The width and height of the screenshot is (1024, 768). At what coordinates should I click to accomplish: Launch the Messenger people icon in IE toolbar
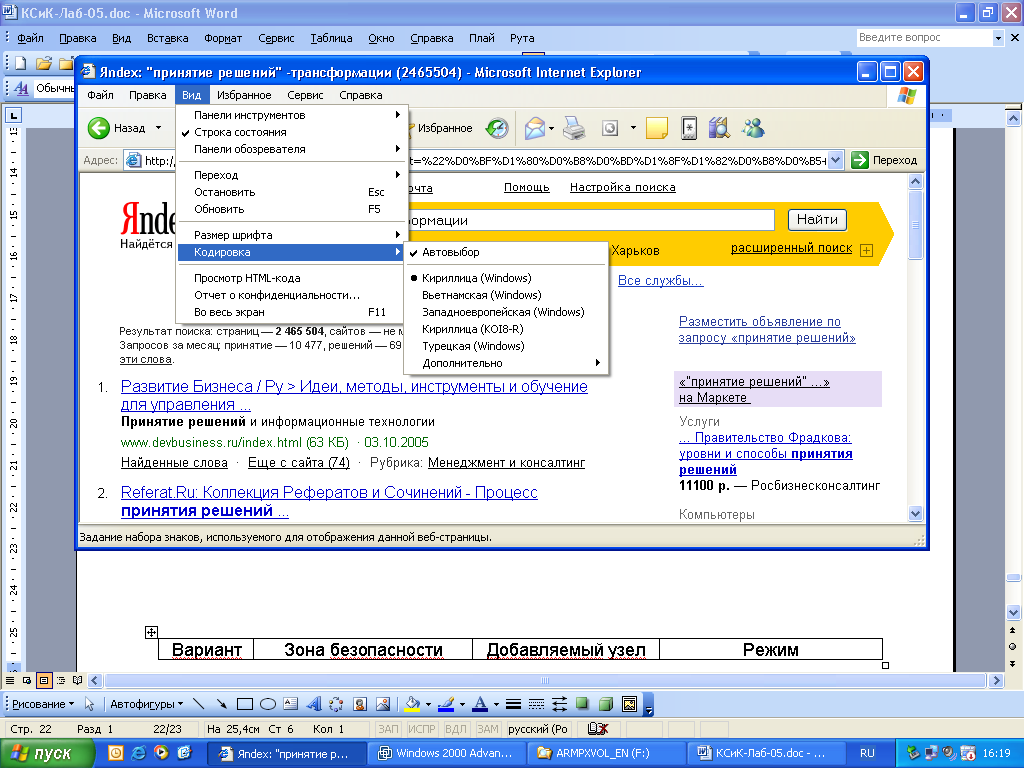click(x=753, y=128)
